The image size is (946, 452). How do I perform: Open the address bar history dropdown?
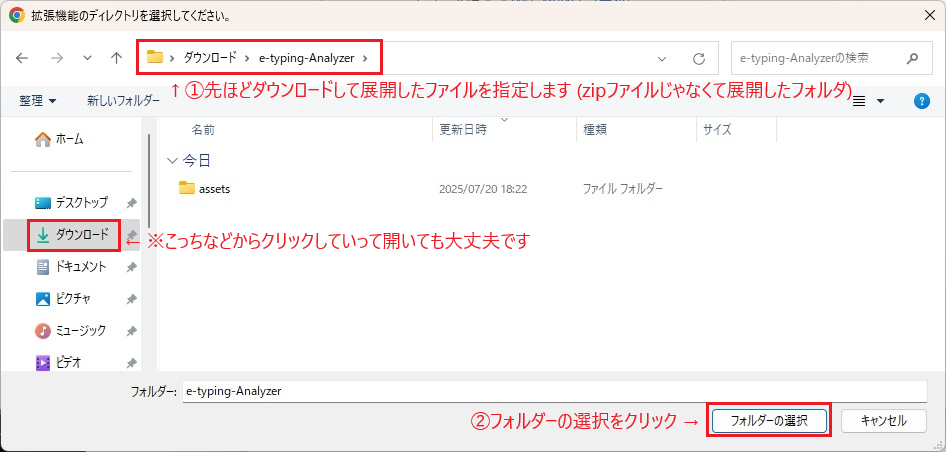click(662, 59)
